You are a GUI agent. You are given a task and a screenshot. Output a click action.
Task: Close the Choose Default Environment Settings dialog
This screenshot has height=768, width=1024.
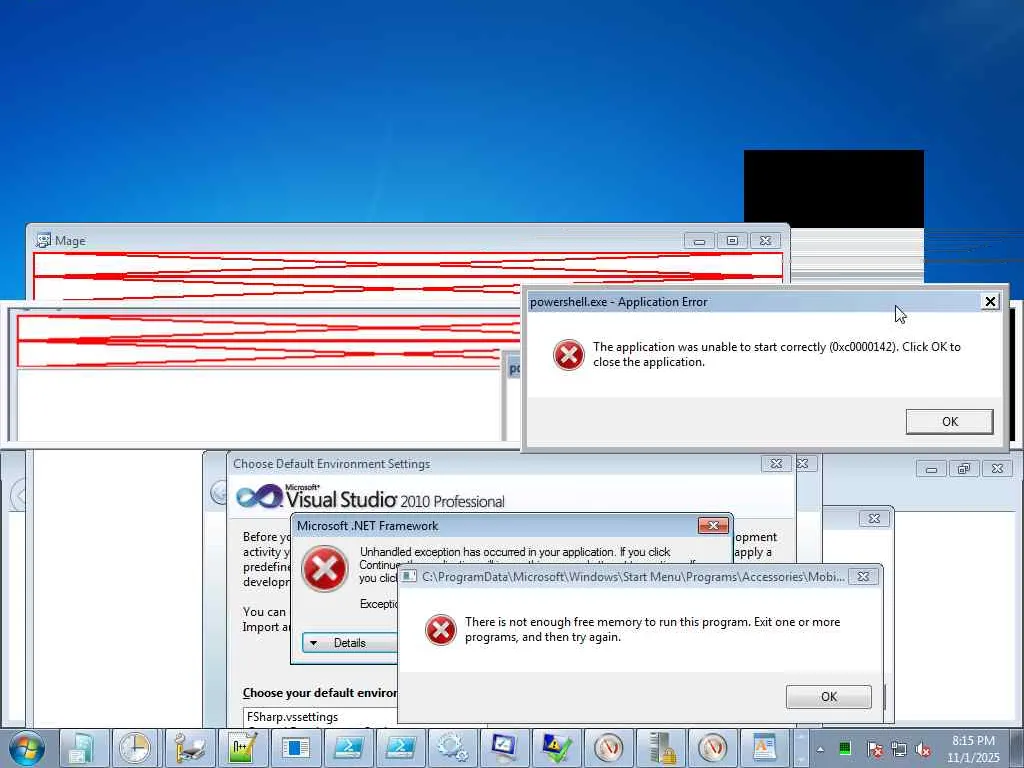[x=776, y=464]
